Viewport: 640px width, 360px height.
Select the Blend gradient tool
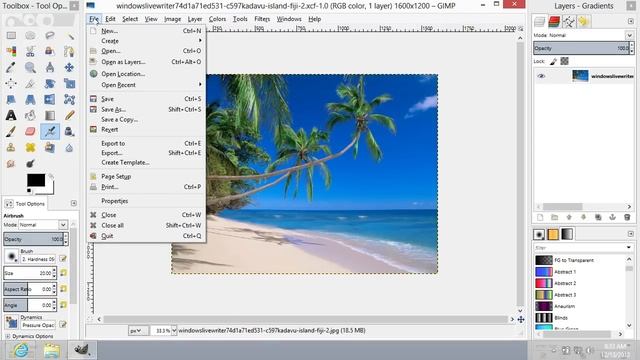(50, 116)
